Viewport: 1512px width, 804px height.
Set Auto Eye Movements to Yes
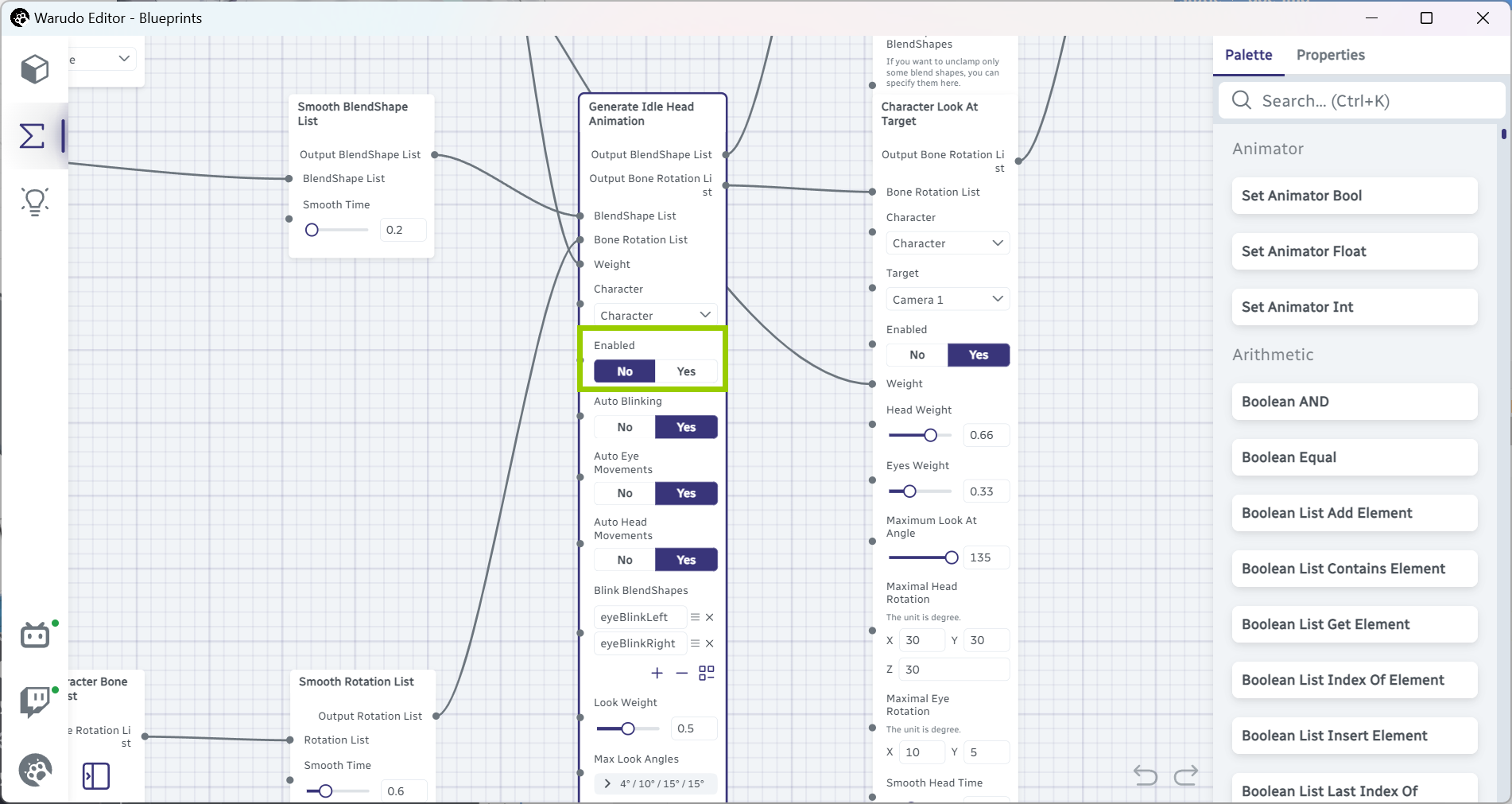(x=686, y=493)
